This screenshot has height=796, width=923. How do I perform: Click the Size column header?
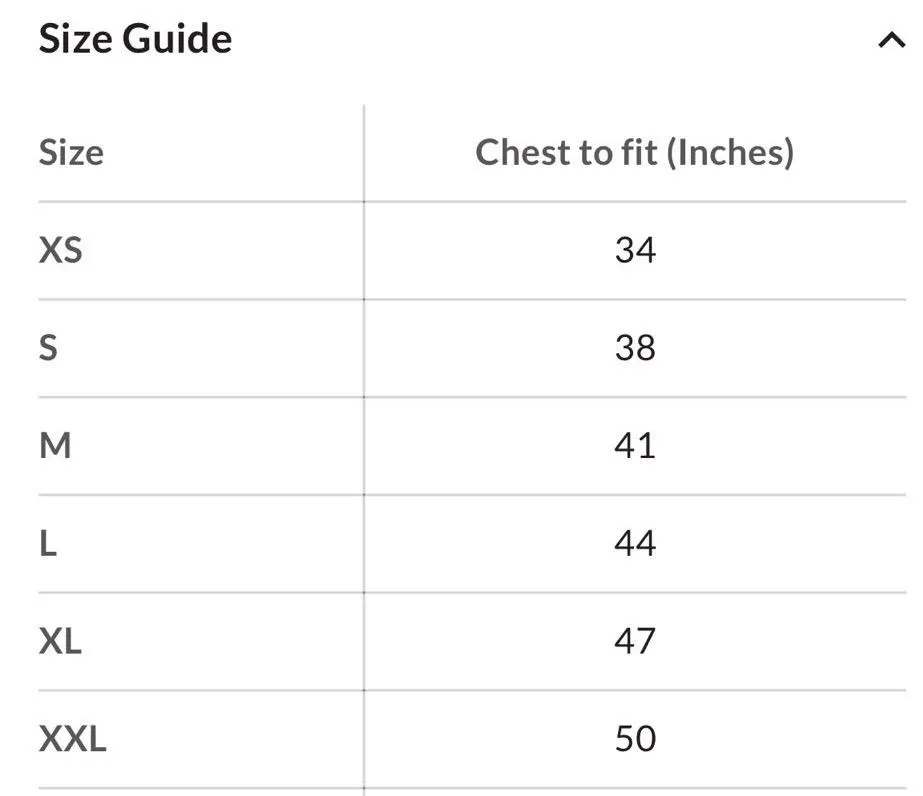(x=71, y=152)
